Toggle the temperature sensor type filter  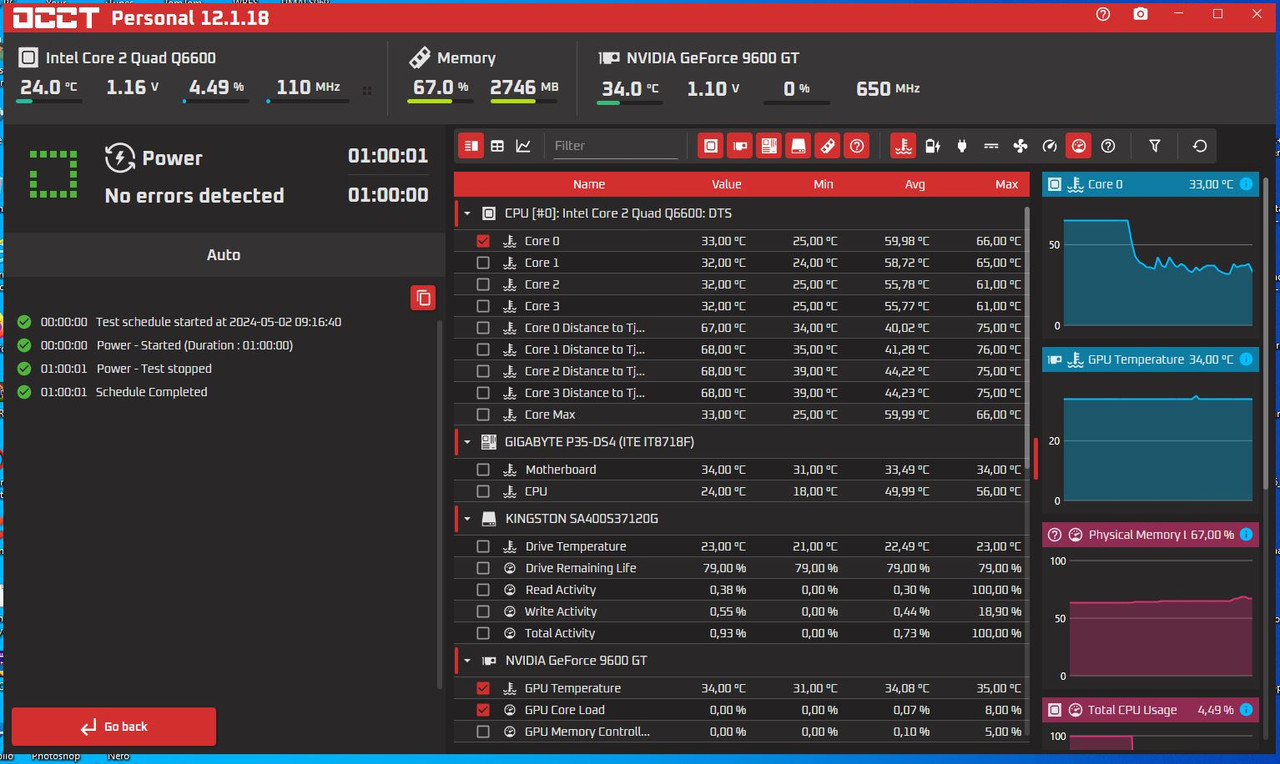point(904,146)
